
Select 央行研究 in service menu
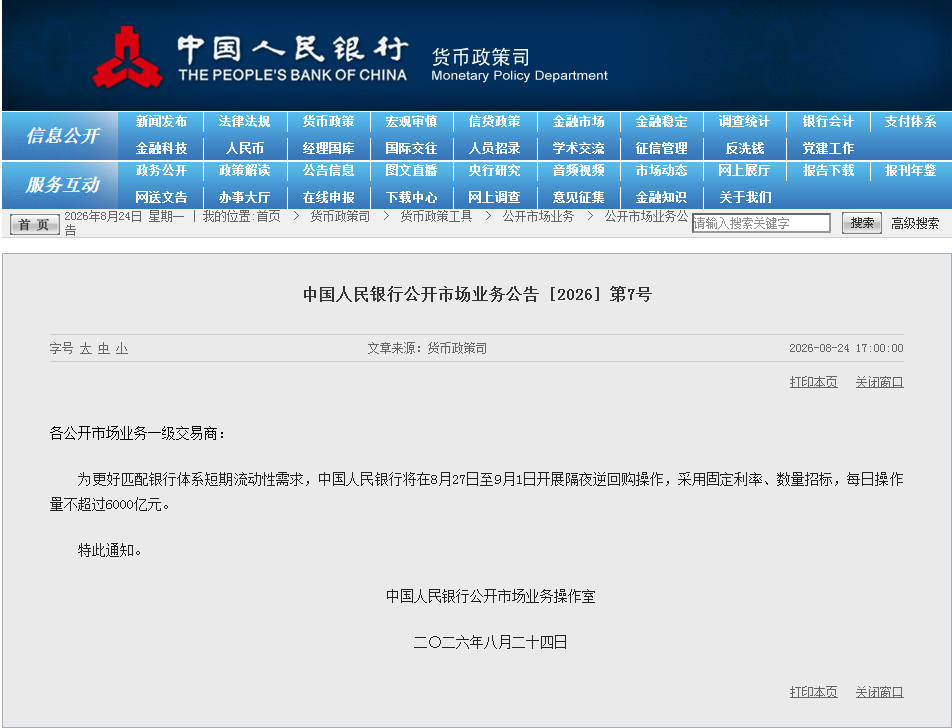coord(494,171)
